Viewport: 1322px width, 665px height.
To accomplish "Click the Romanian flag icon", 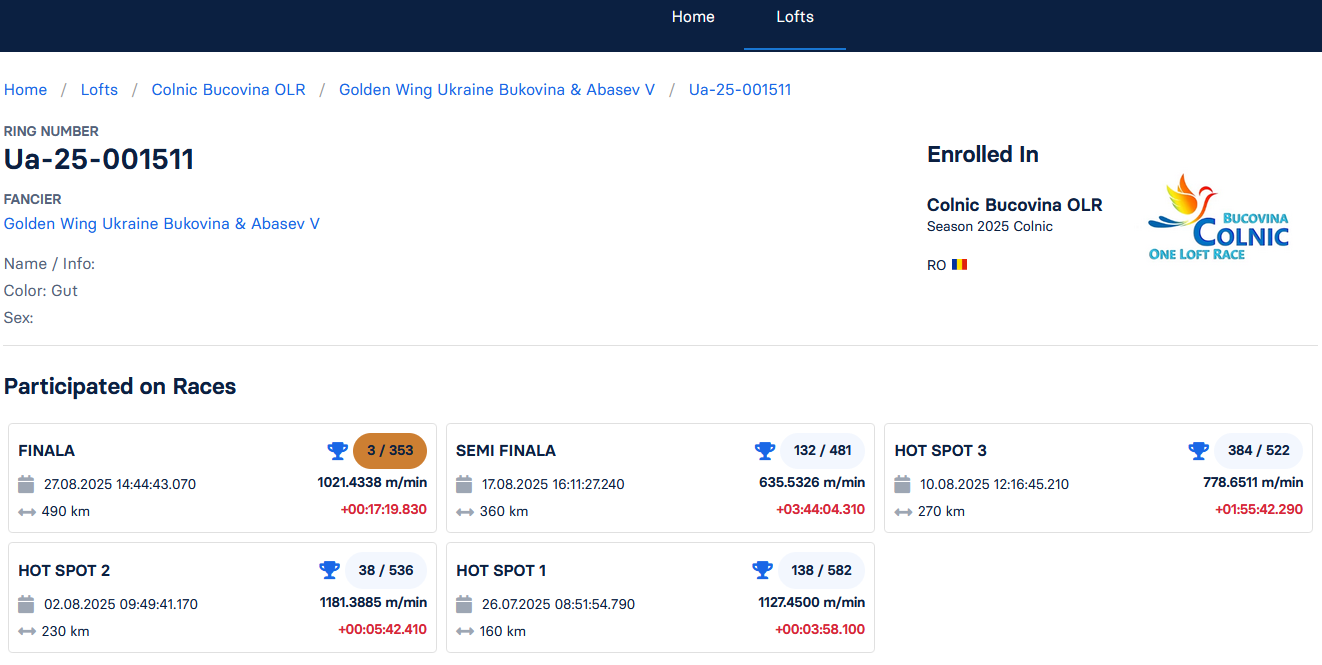I will (959, 265).
